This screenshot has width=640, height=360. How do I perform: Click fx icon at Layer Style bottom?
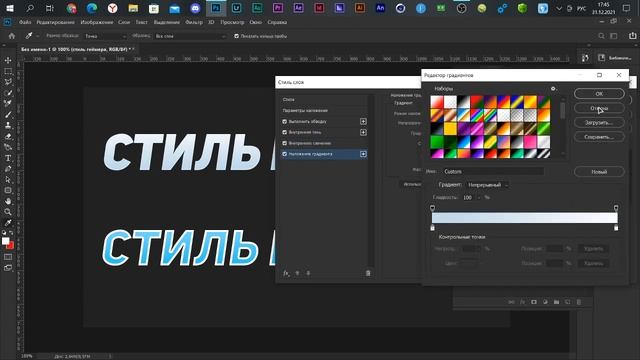[x=286, y=273]
